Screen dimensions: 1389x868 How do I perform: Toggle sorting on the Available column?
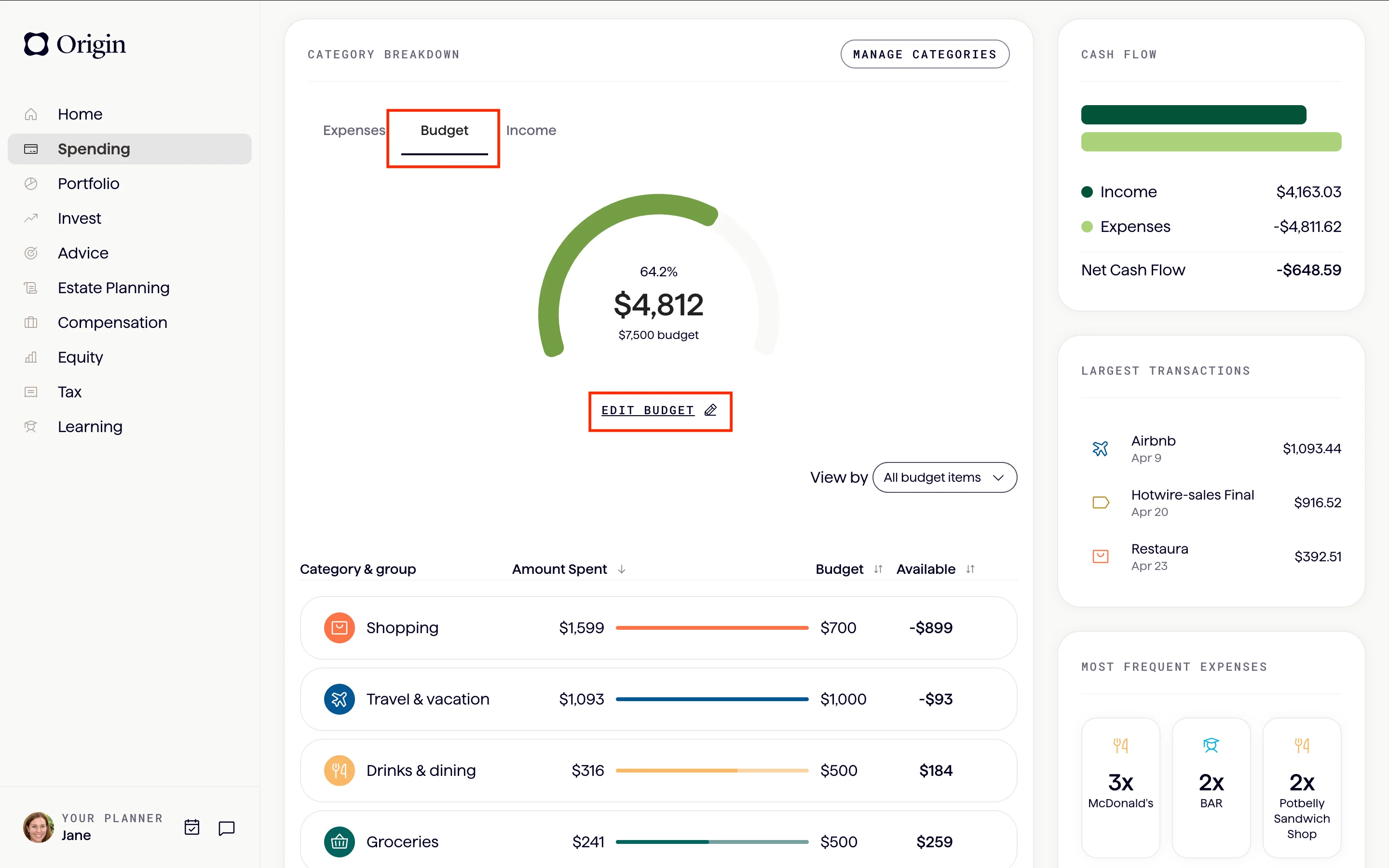click(x=970, y=569)
